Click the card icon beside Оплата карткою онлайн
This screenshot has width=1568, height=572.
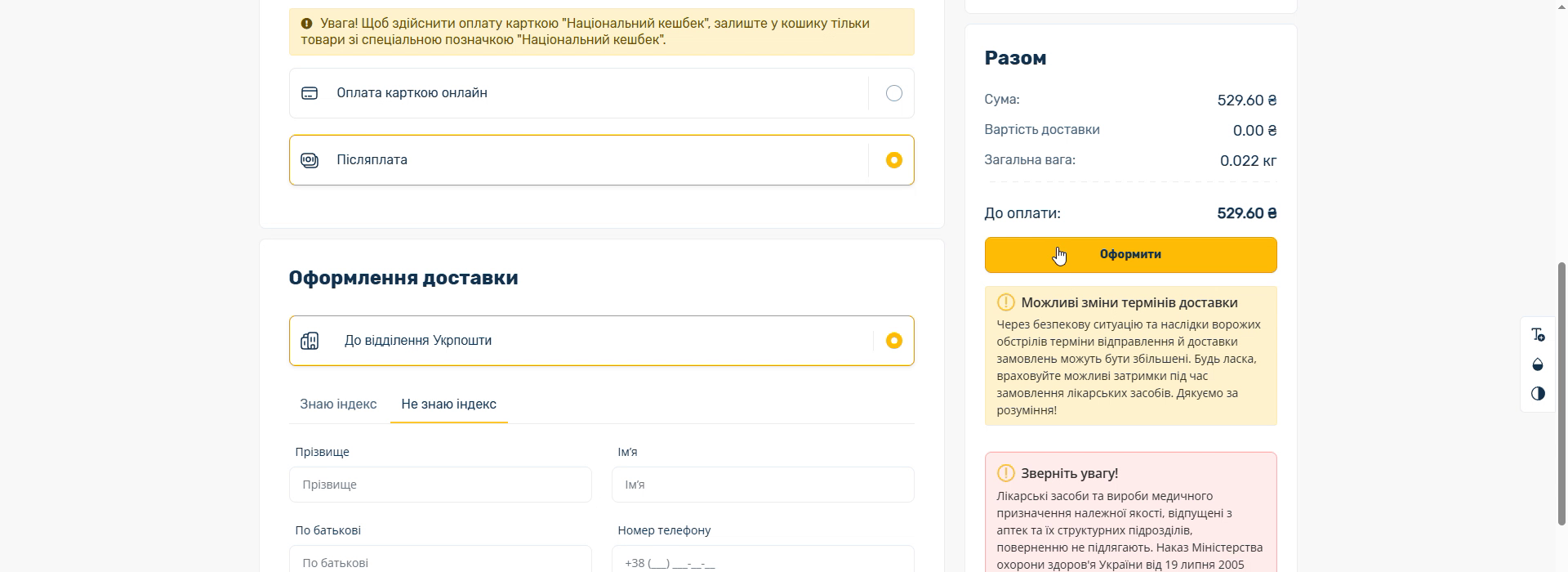click(310, 93)
